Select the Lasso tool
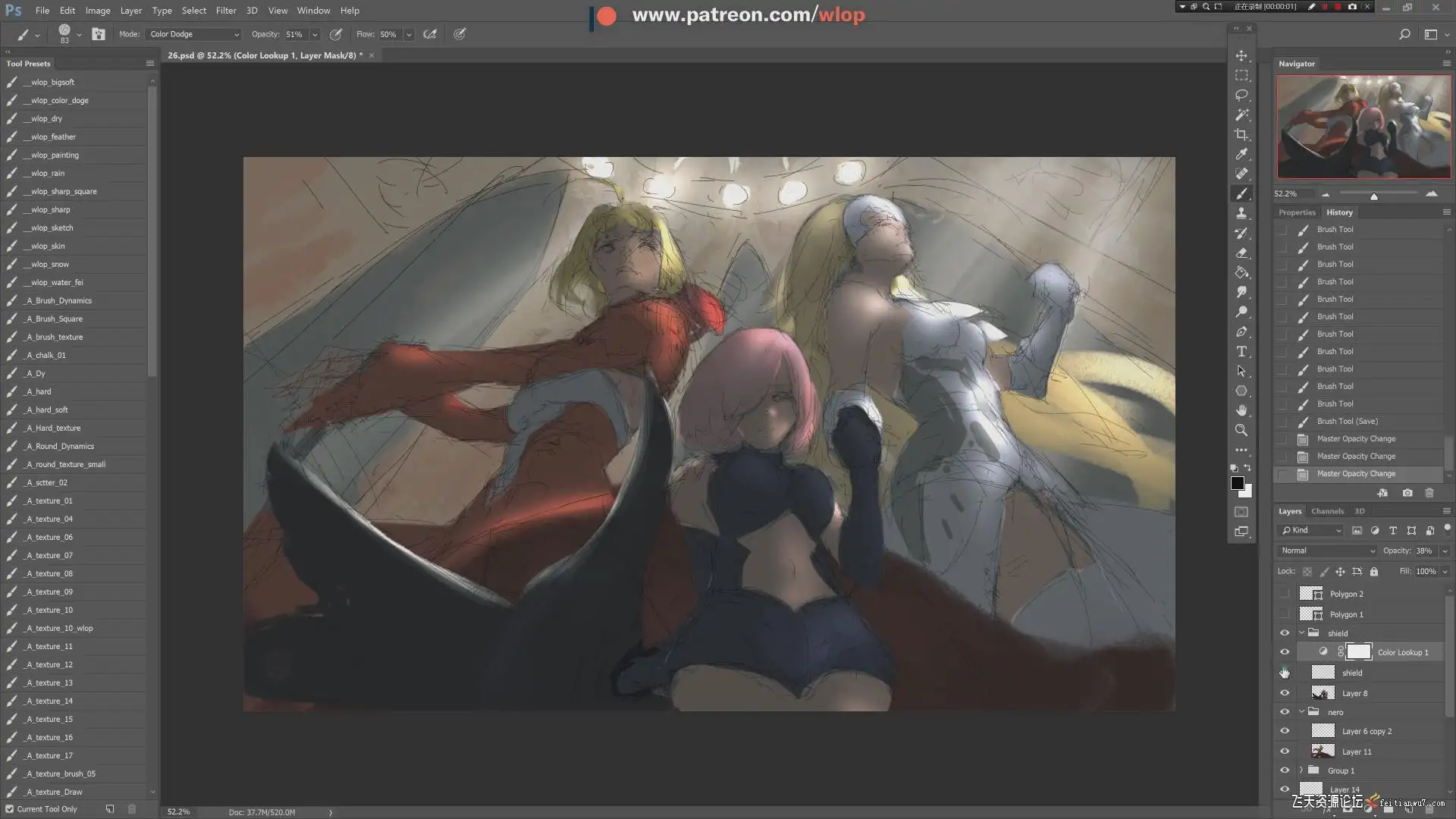Viewport: 1456px width, 819px height. [x=1241, y=96]
